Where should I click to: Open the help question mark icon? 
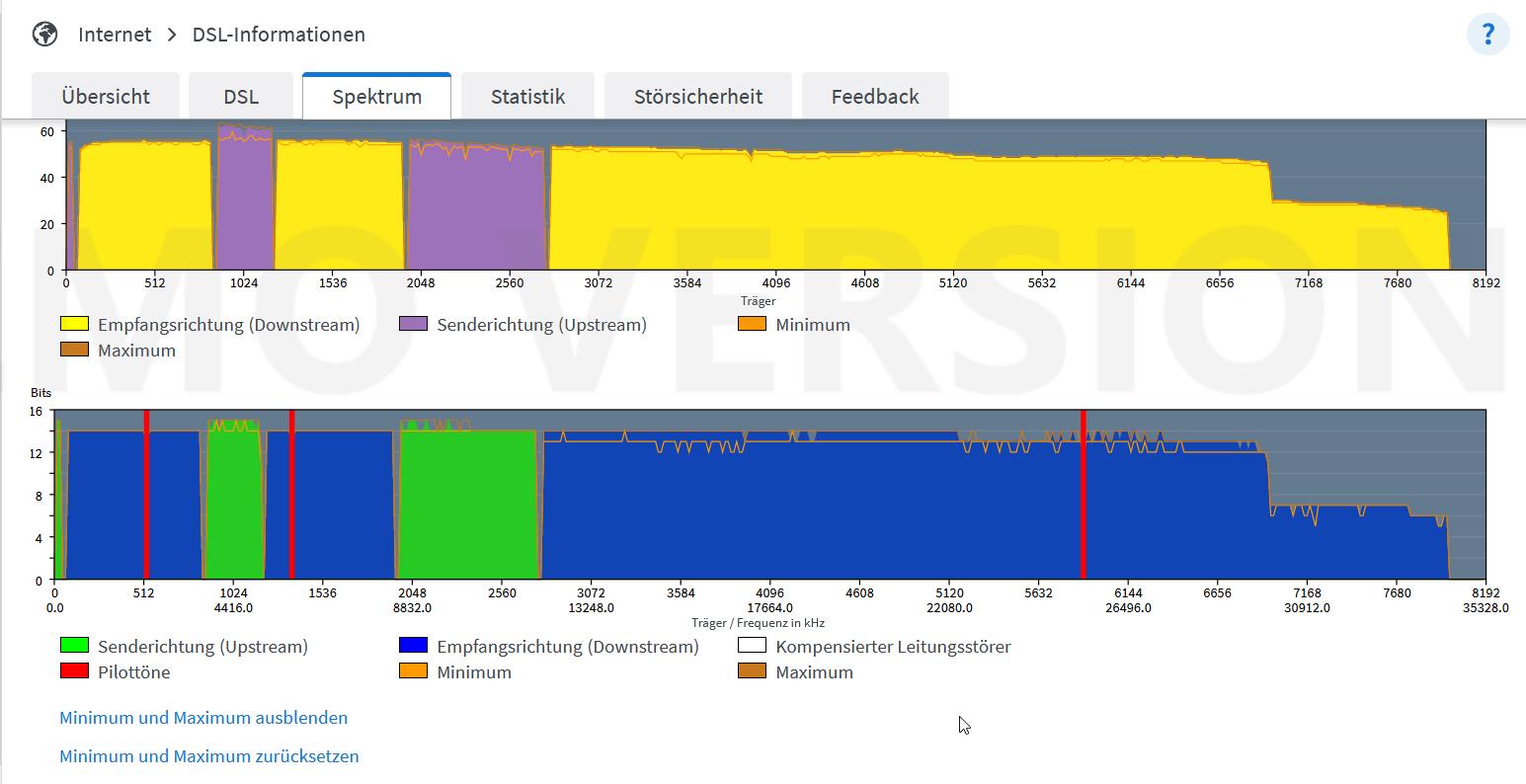click(1487, 36)
